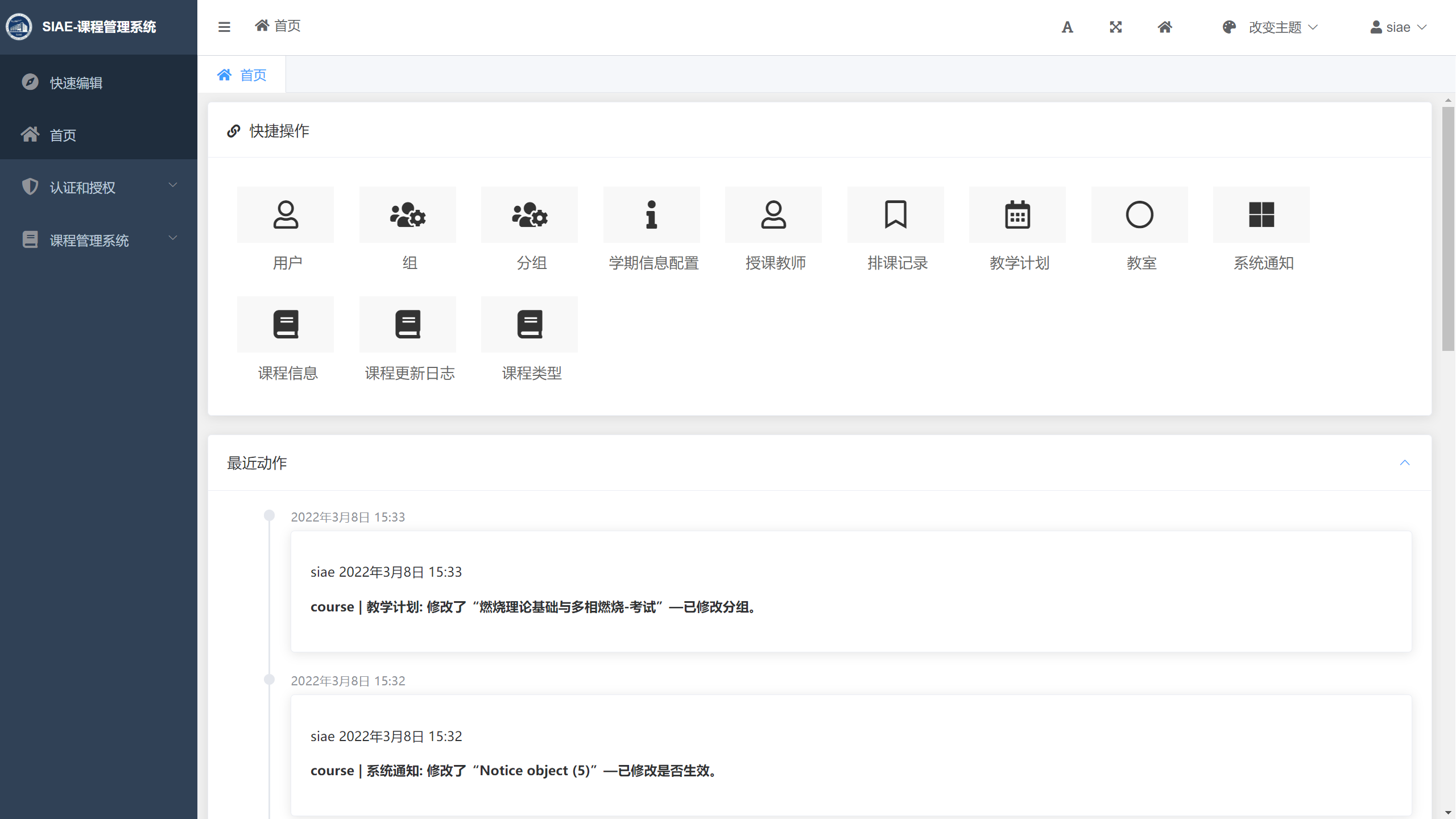The width and height of the screenshot is (1456, 819).
Task: Open the 教学计划 calendar icon
Action: coord(1017,214)
